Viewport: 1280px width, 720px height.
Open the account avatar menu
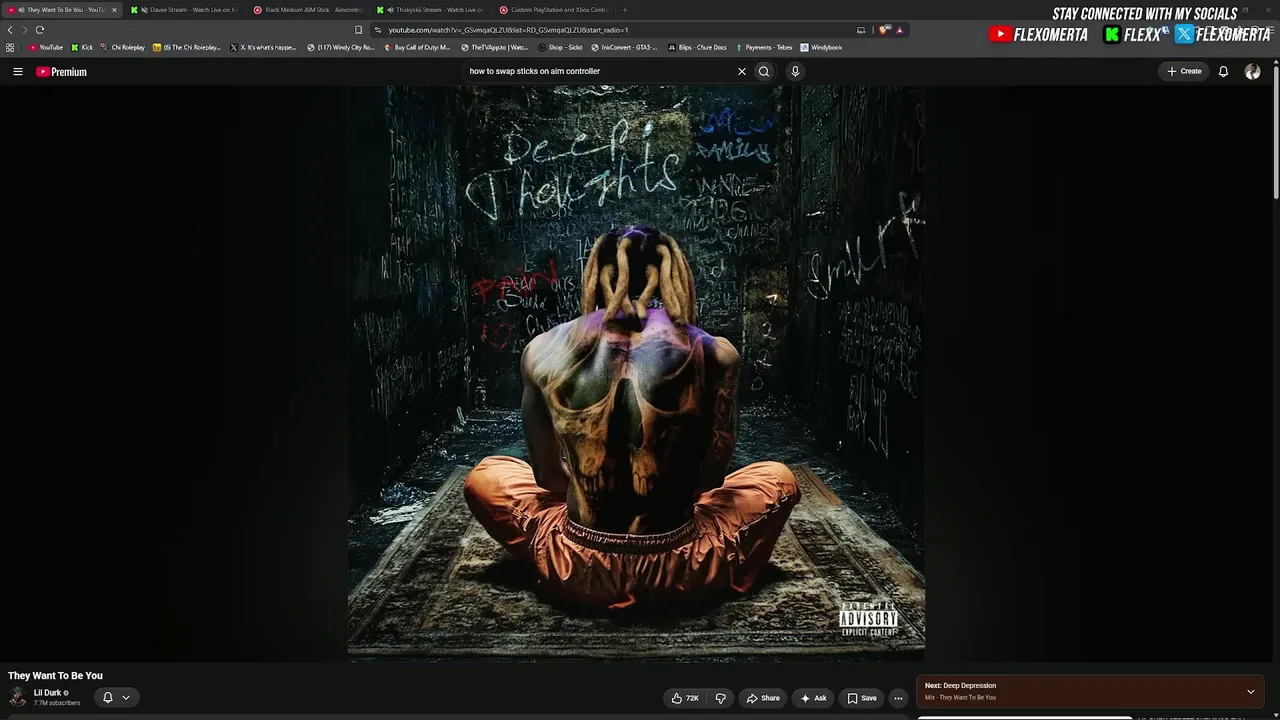click(x=1252, y=72)
